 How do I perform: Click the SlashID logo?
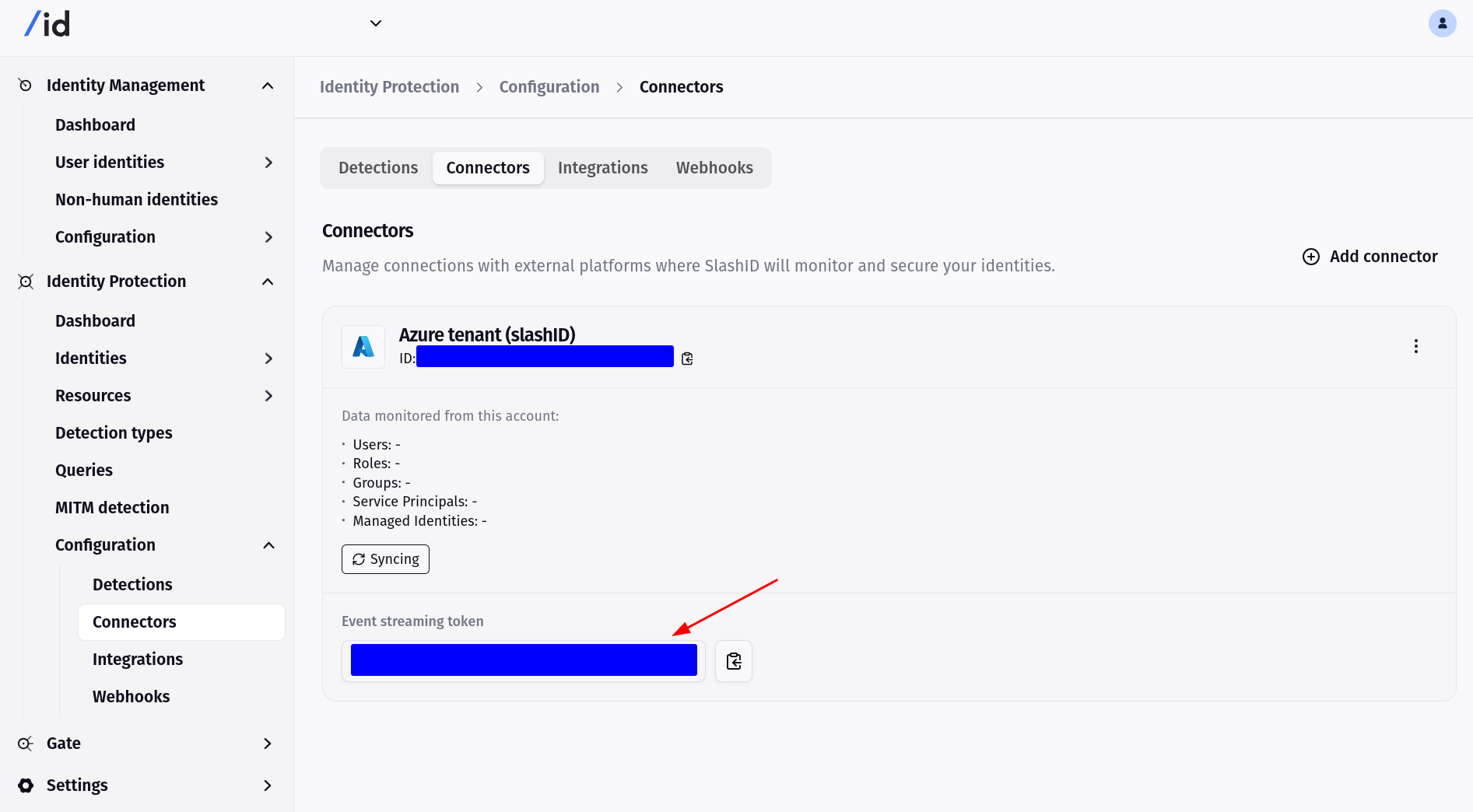(47, 24)
